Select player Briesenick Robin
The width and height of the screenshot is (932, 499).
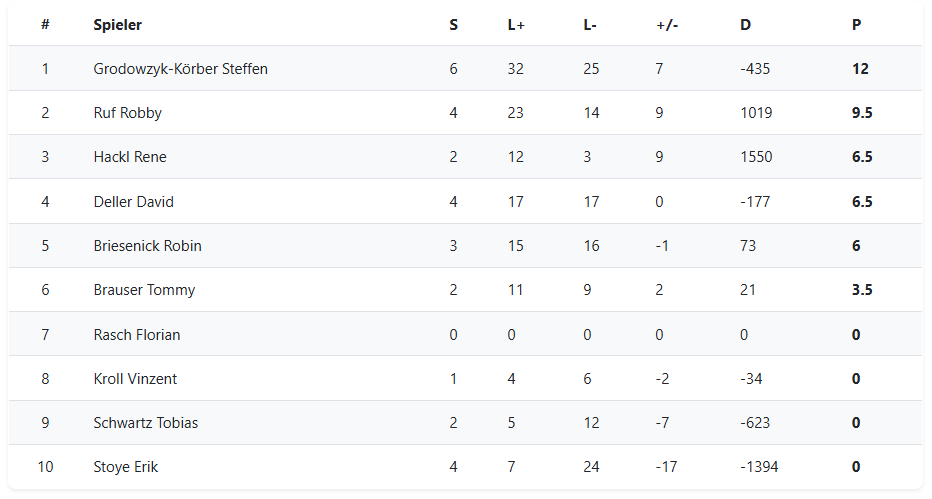147,246
